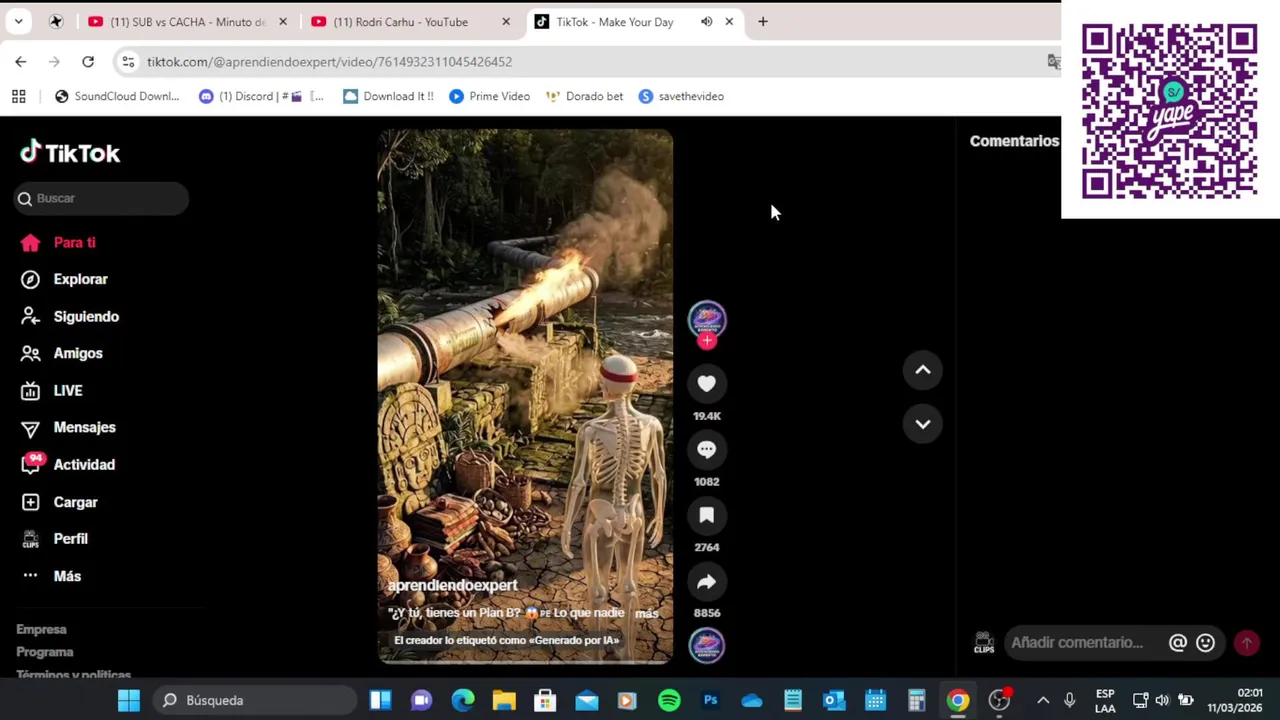Like the video with the heart icon
The height and width of the screenshot is (720, 1280).
tap(706, 384)
